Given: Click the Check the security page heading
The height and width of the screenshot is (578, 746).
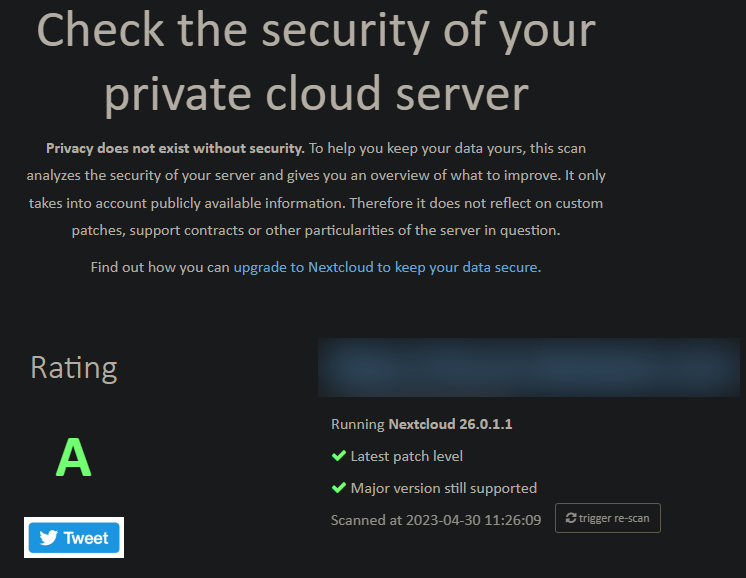Looking at the screenshot, I should (316, 30).
